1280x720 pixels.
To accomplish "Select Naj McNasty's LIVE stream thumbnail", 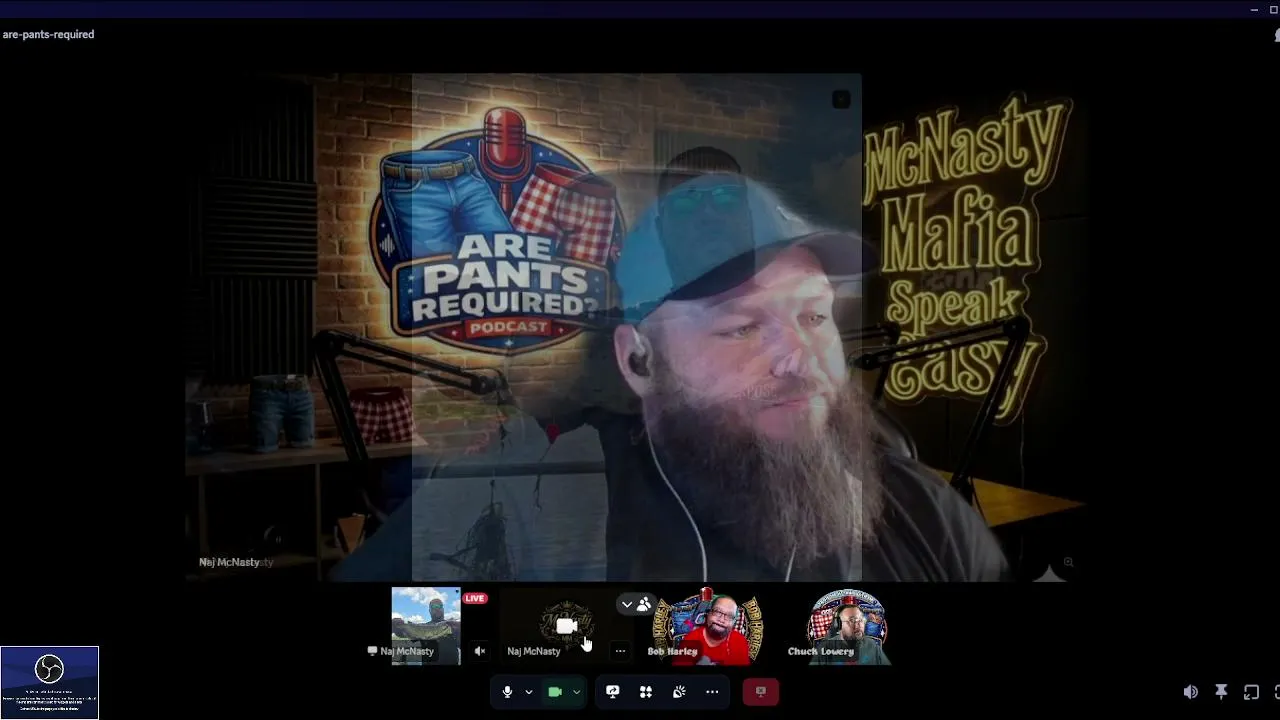I will (x=426, y=626).
